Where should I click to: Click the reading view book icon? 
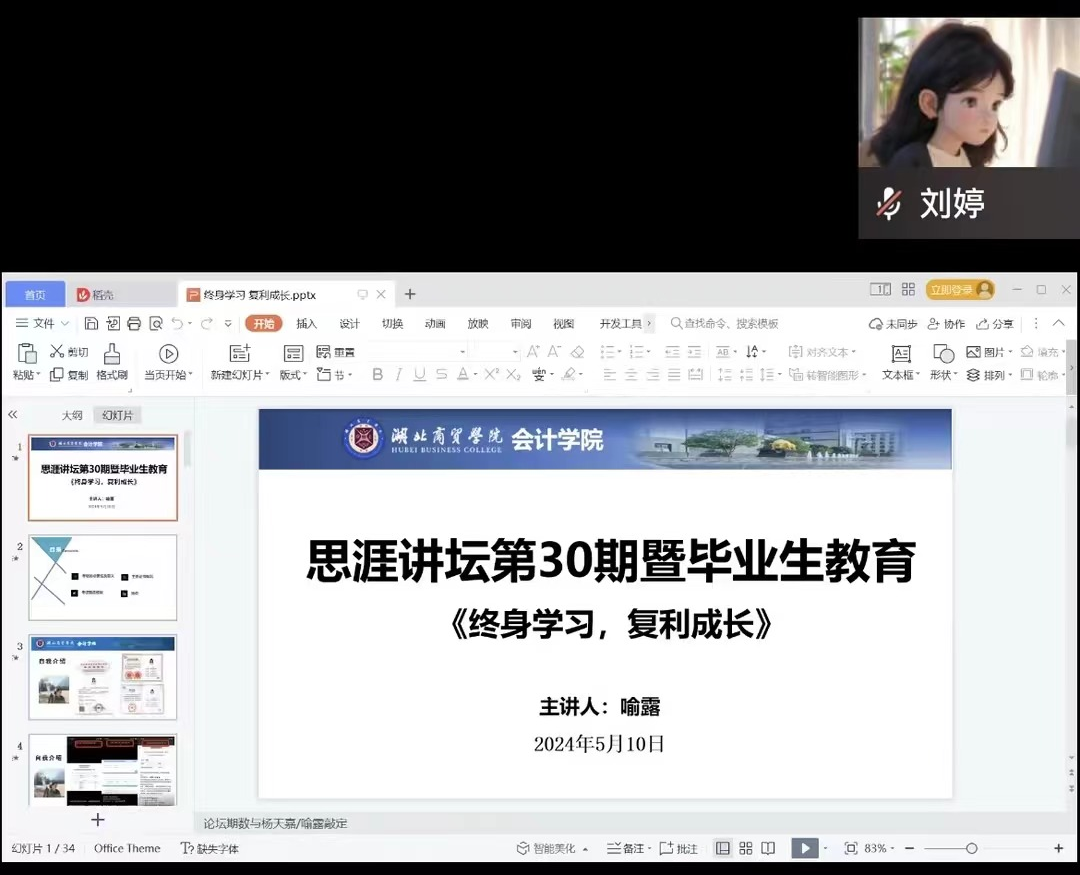768,848
